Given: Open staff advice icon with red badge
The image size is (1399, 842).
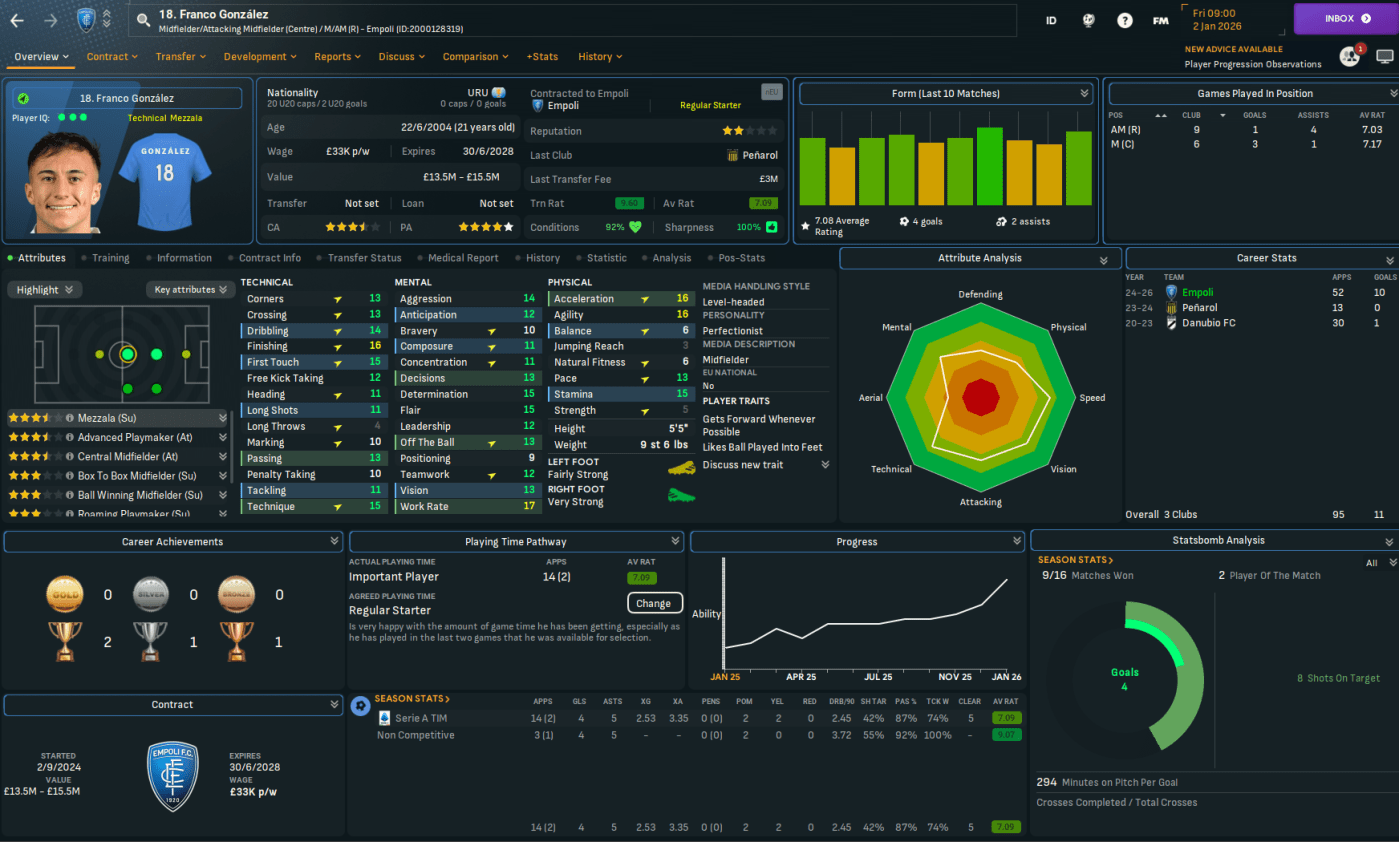Looking at the screenshot, I should coord(1350,56).
